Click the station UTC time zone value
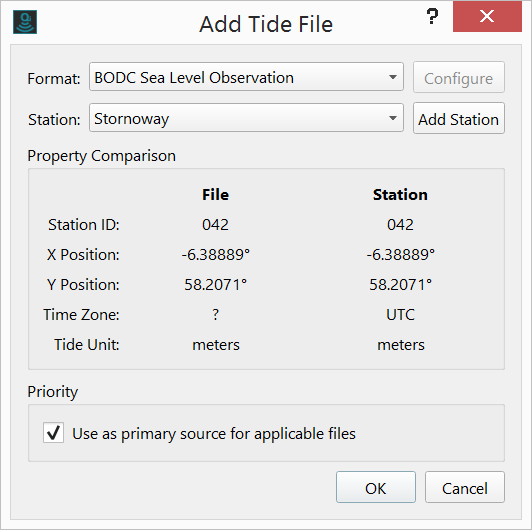This screenshot has height=530, width=532. [400, 315]
